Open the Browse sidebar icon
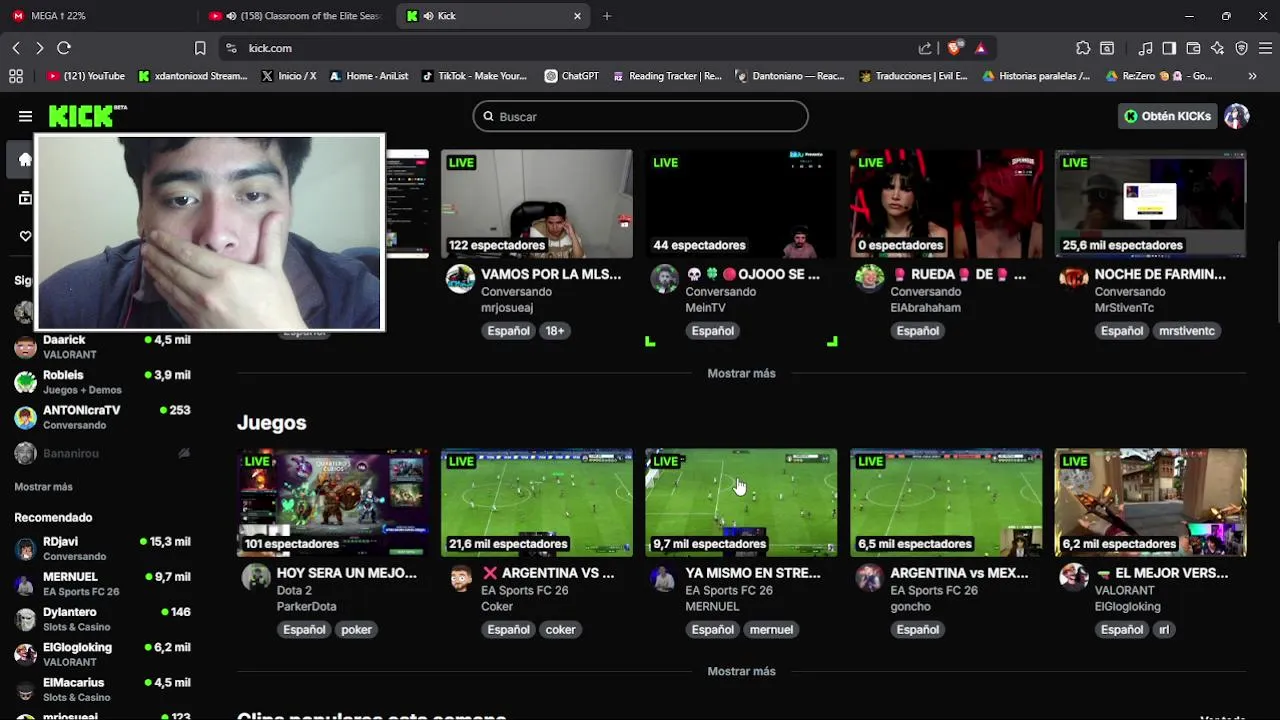The height and width of the screenshot is (720, 1280). click(x=26, y=198)
